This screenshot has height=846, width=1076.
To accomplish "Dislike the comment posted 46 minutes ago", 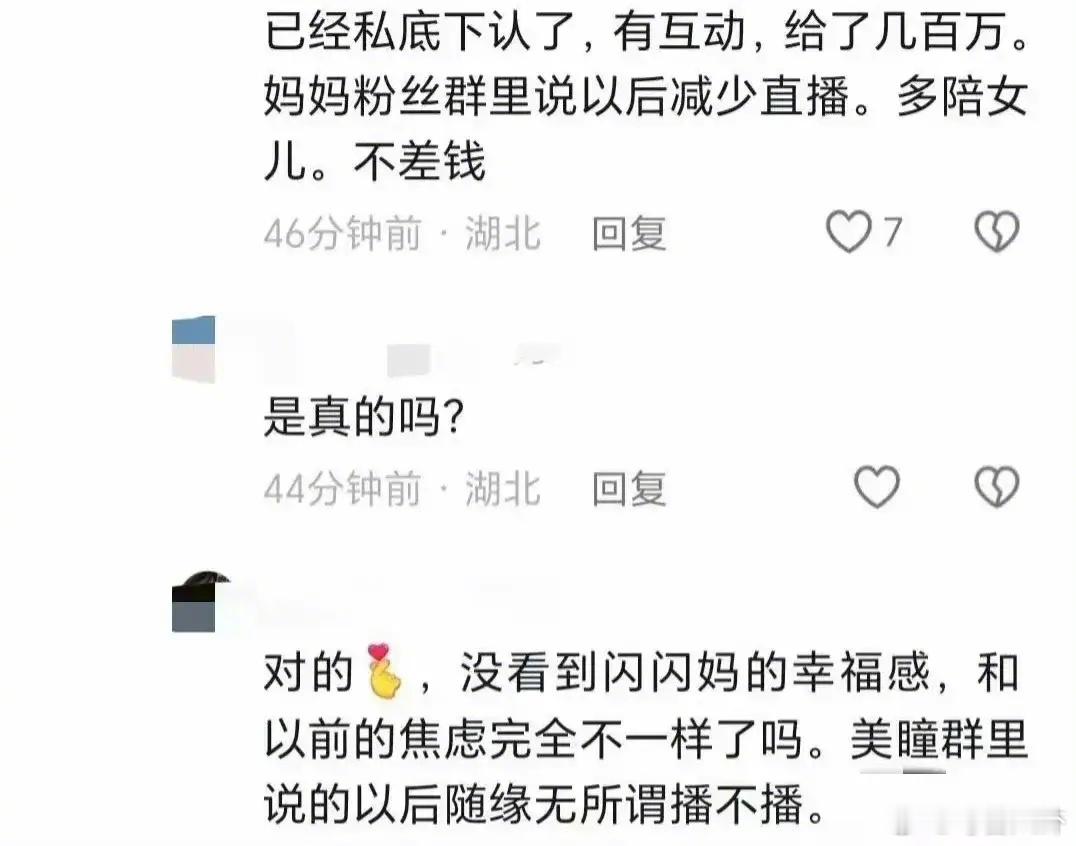I will 996,231.
